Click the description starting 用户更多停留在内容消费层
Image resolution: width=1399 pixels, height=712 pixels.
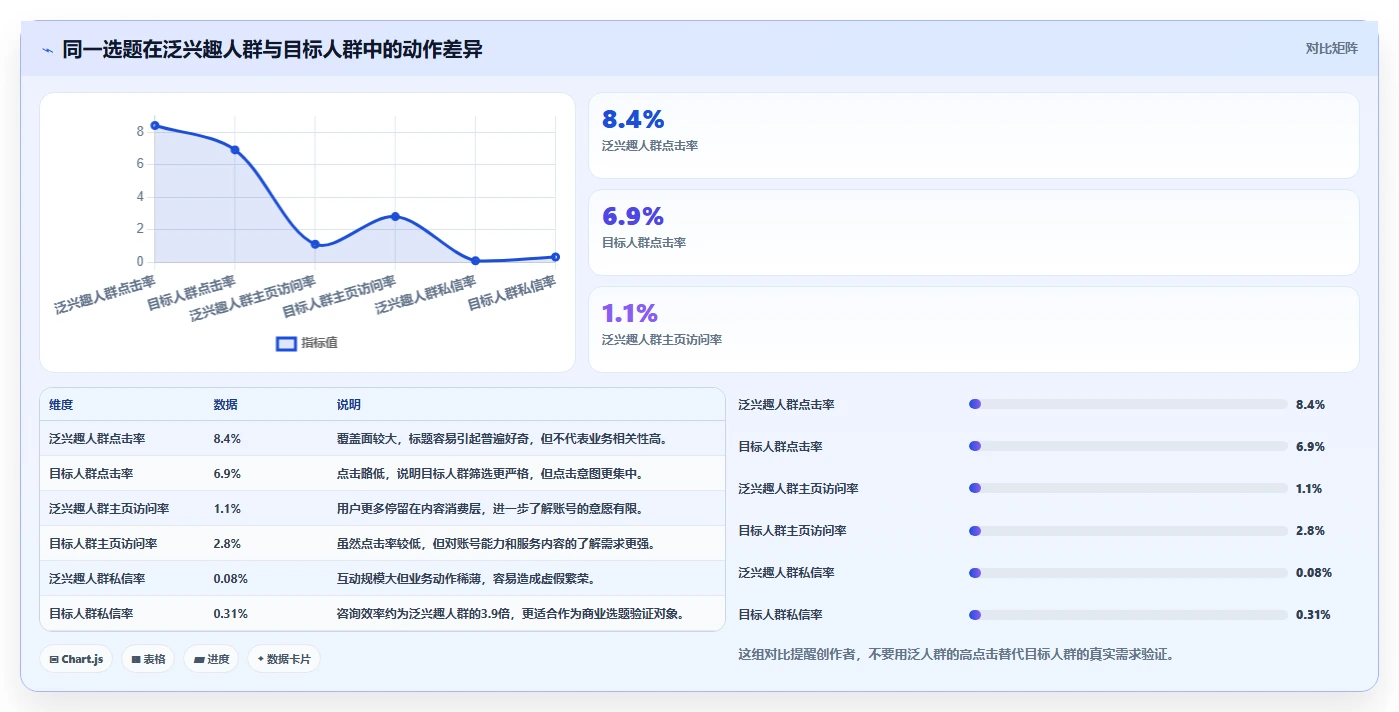point(490,508)
